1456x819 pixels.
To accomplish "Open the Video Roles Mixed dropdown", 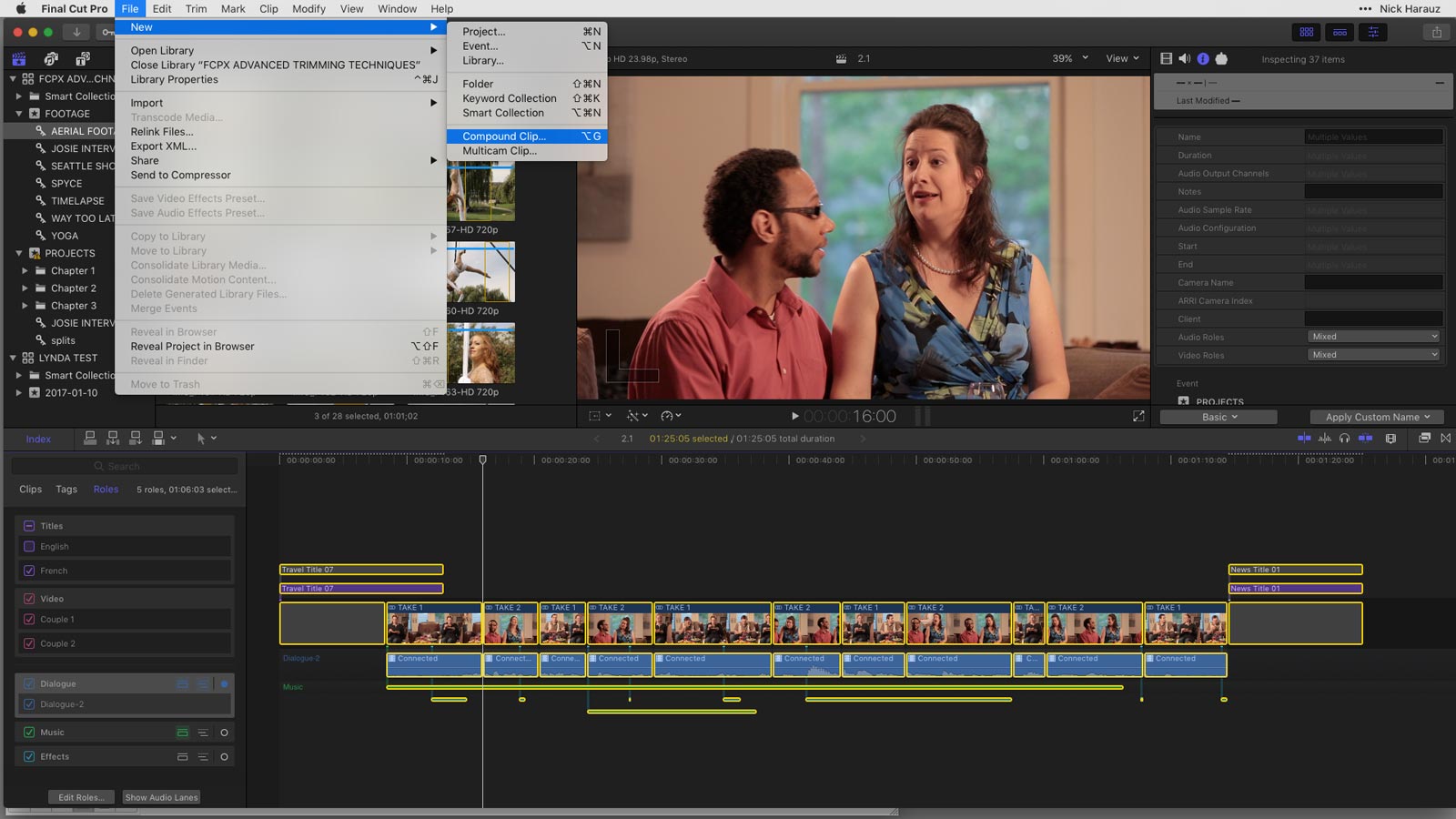I will click(x=1374, y=355).
